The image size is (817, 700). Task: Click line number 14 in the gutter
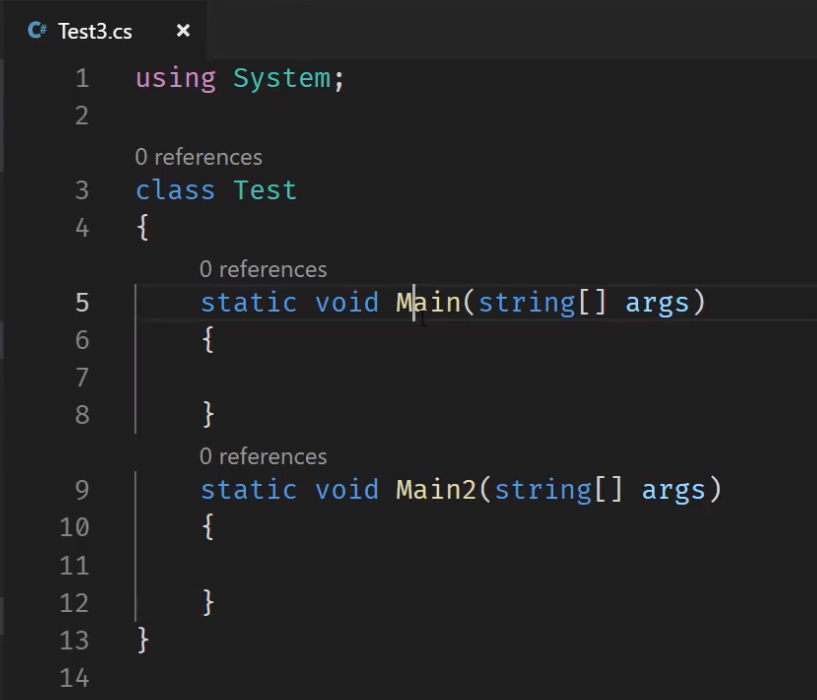point(75,678)
